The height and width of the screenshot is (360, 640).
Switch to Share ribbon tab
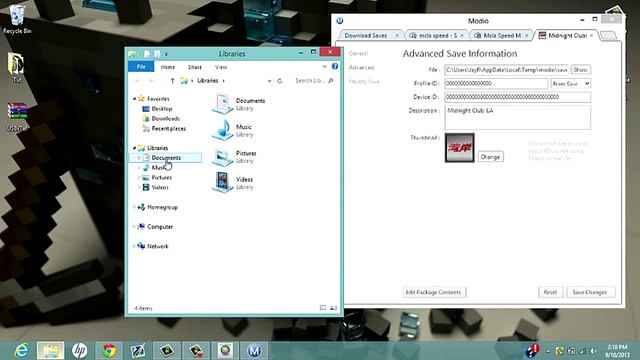(195, 67)
